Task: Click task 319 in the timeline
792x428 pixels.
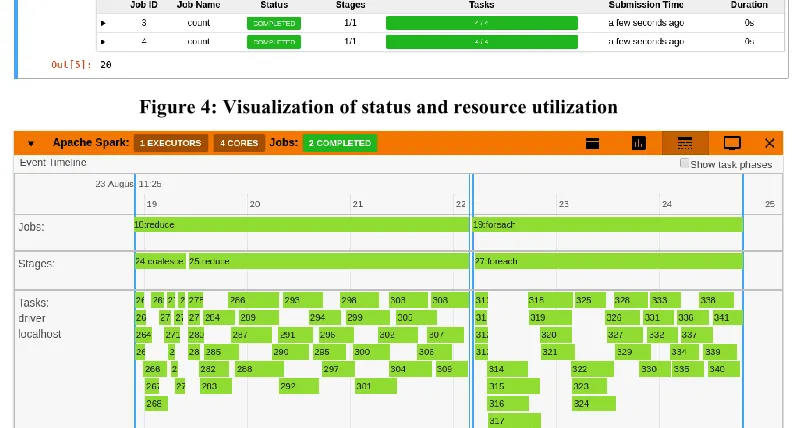Action: point(550,317)
